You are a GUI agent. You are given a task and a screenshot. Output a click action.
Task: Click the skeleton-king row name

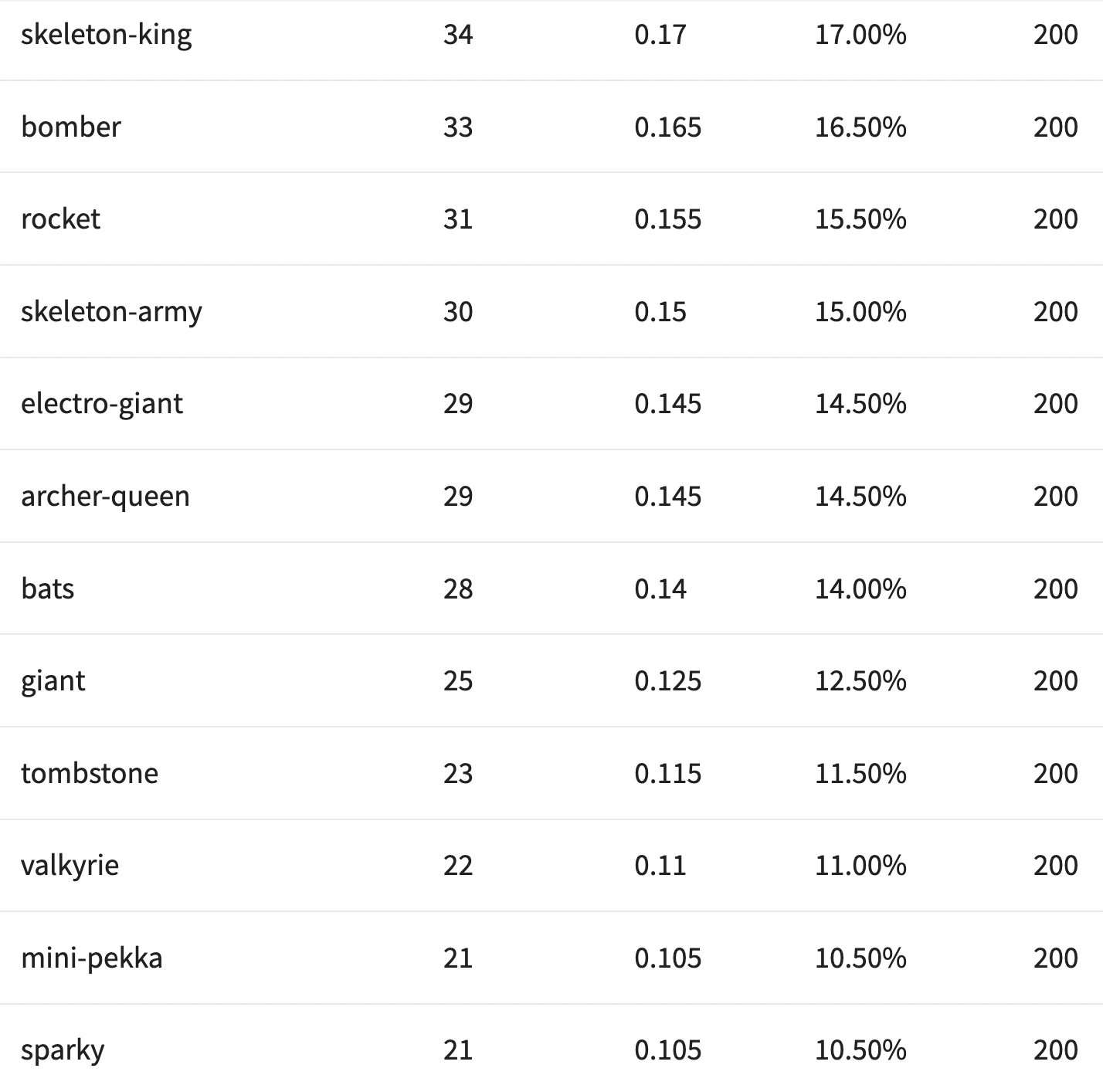(x=106, y=35)
